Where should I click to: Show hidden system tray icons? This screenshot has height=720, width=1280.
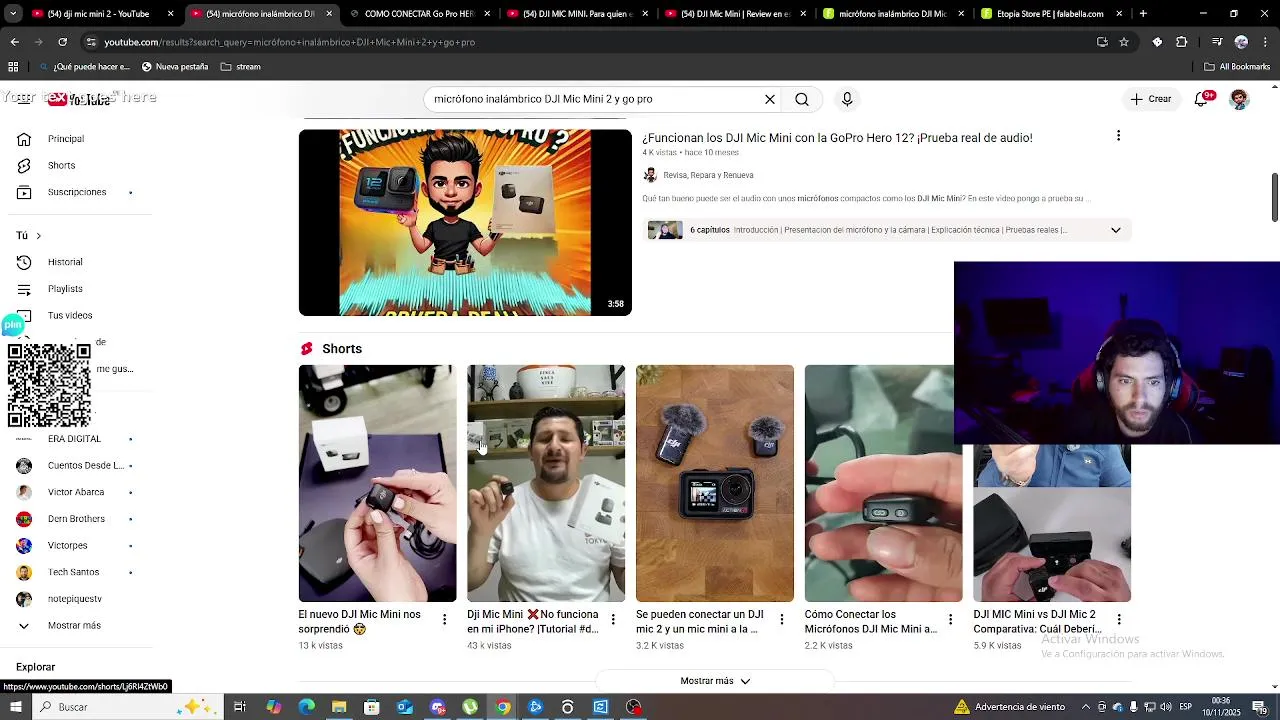[1085, 707]
